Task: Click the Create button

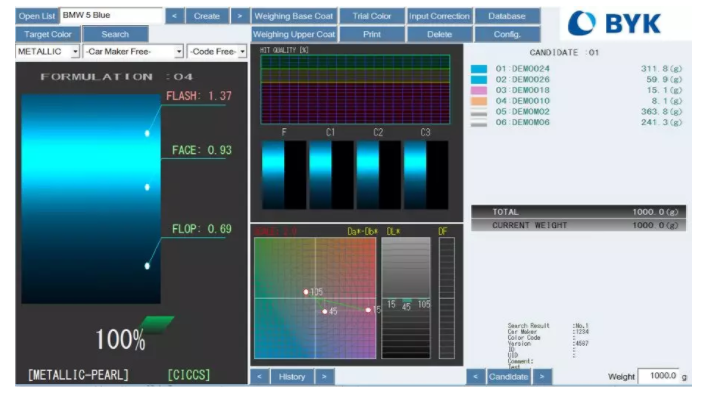Action: click(207, 16)
